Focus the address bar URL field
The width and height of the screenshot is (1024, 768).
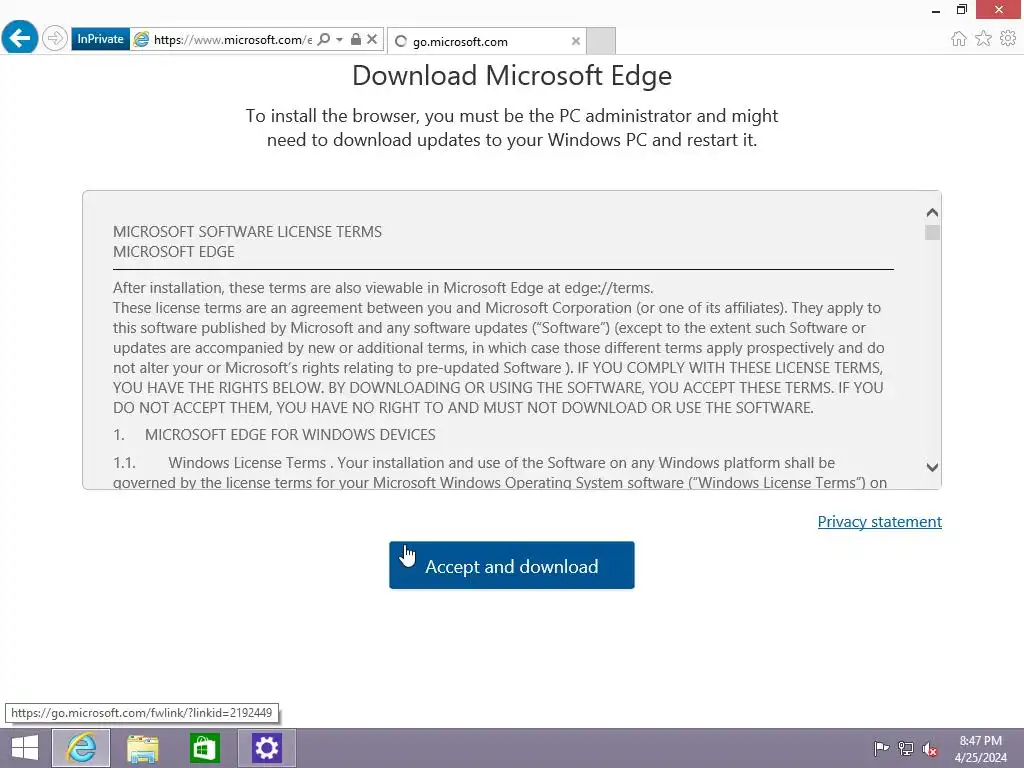[x=232, y=40]
